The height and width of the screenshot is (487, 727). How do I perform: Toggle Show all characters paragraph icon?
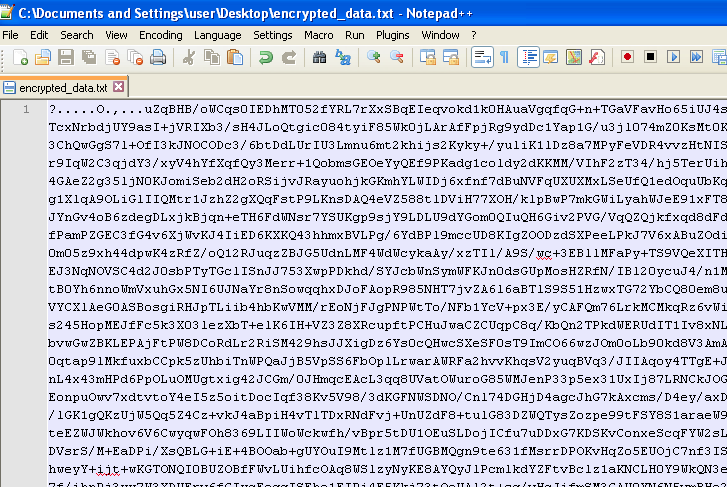pos(504,58)
